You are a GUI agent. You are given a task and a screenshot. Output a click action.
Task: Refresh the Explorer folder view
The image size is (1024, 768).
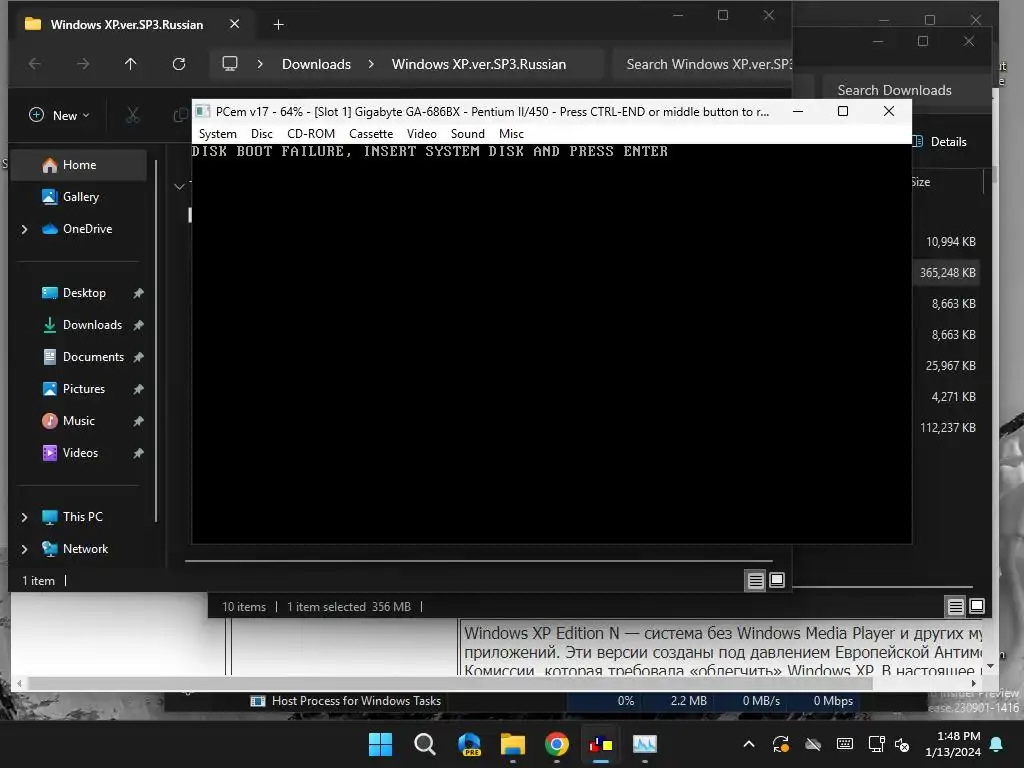tap(179, 64)
